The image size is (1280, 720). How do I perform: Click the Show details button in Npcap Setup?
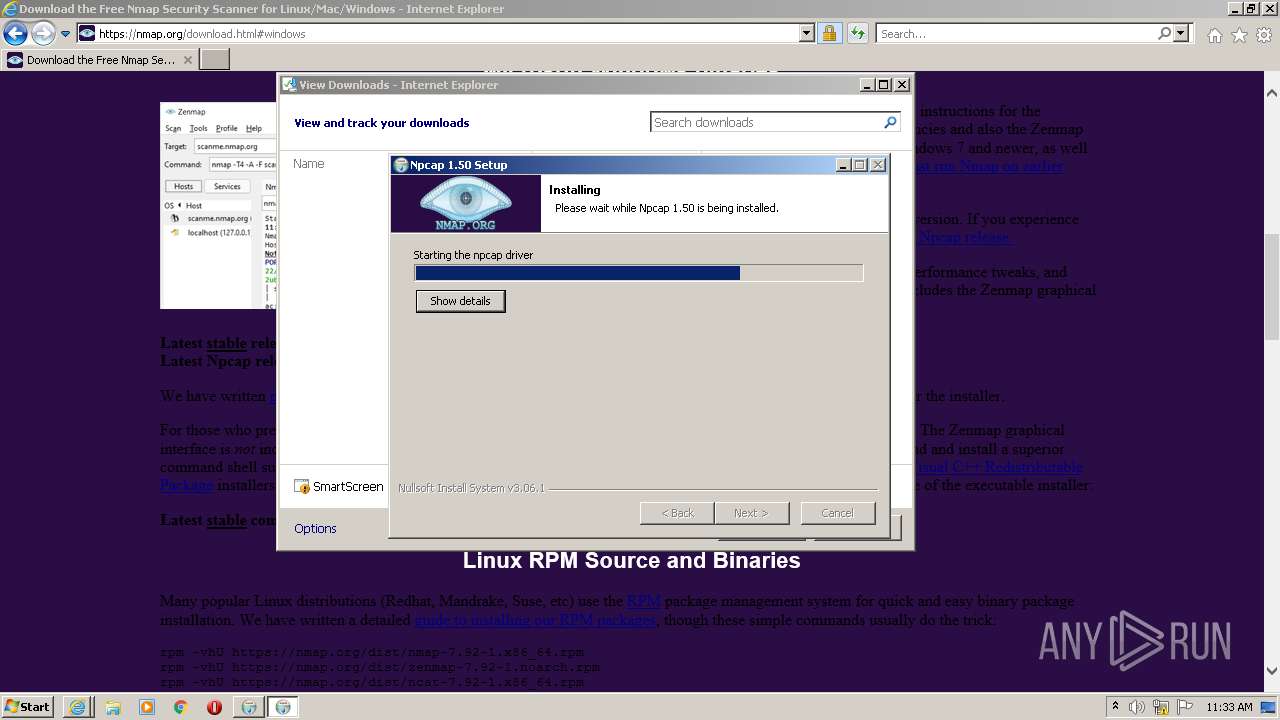[460, 301]
